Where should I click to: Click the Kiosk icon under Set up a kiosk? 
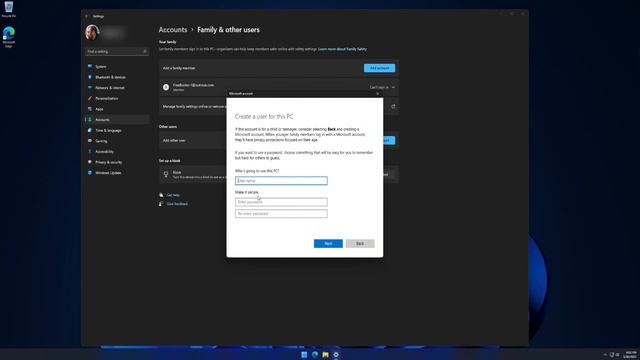tap(166, 174)
